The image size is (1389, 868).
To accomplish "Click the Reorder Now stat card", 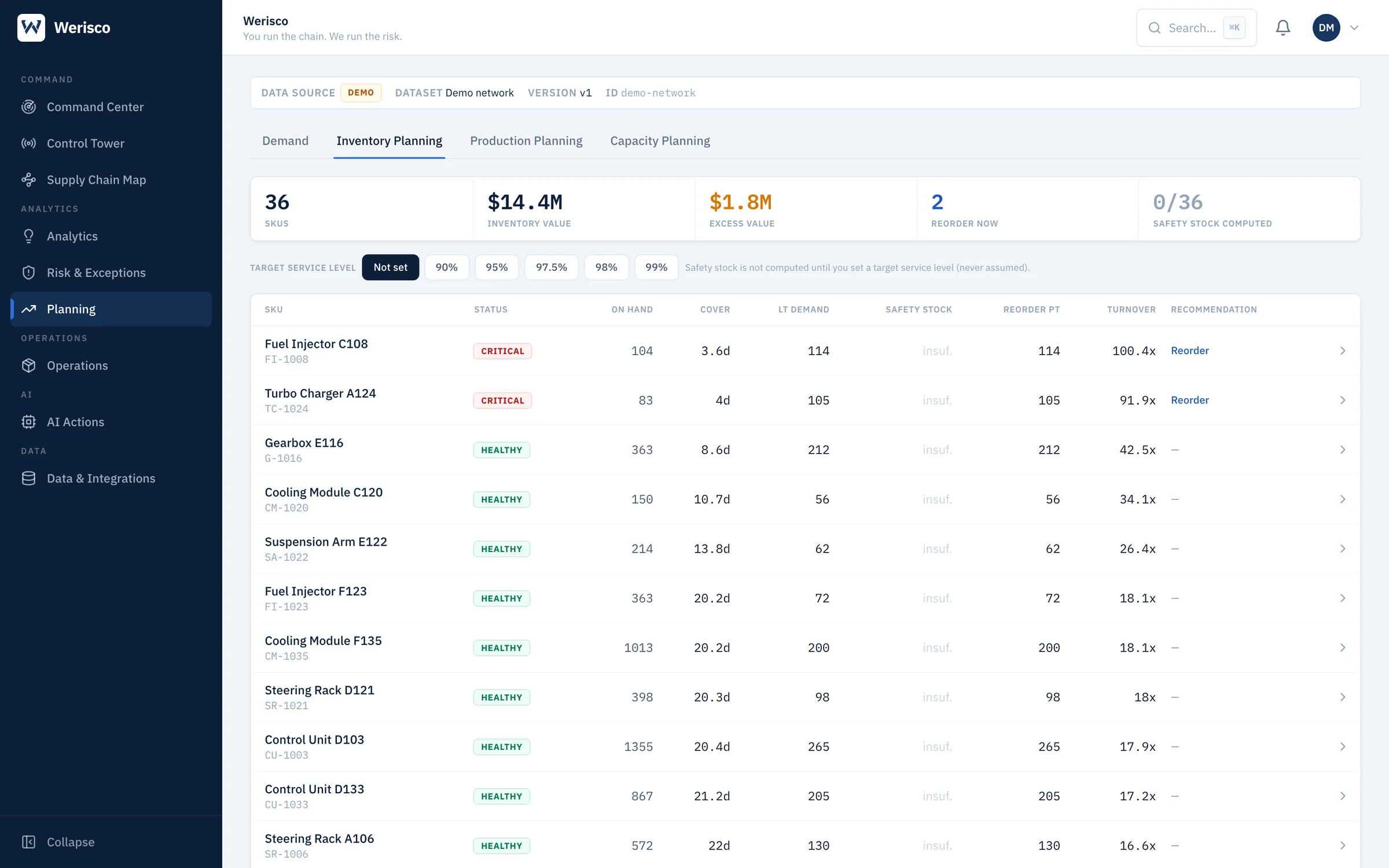I will coord(1027,208).
